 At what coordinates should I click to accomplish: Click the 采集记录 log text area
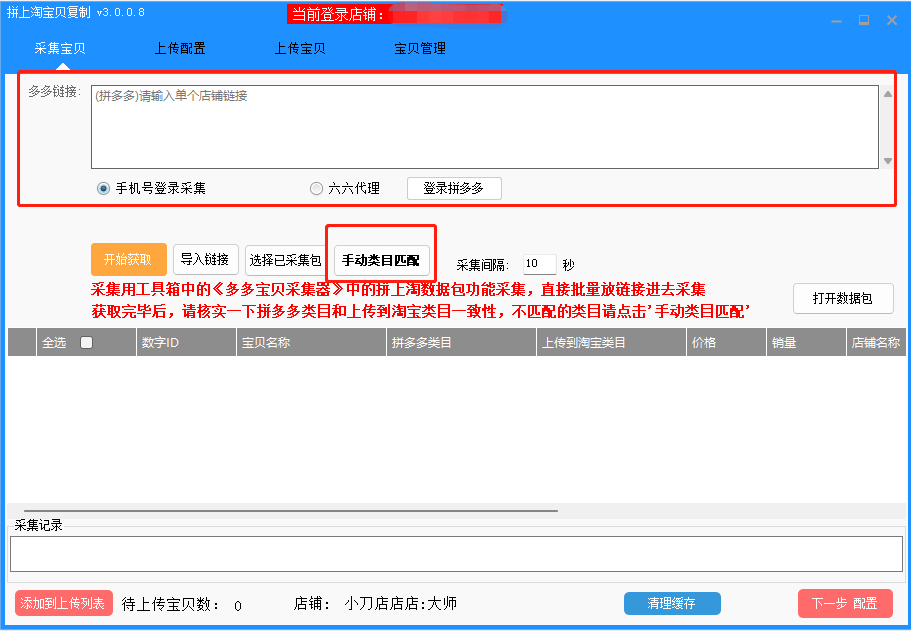[456, 554]
